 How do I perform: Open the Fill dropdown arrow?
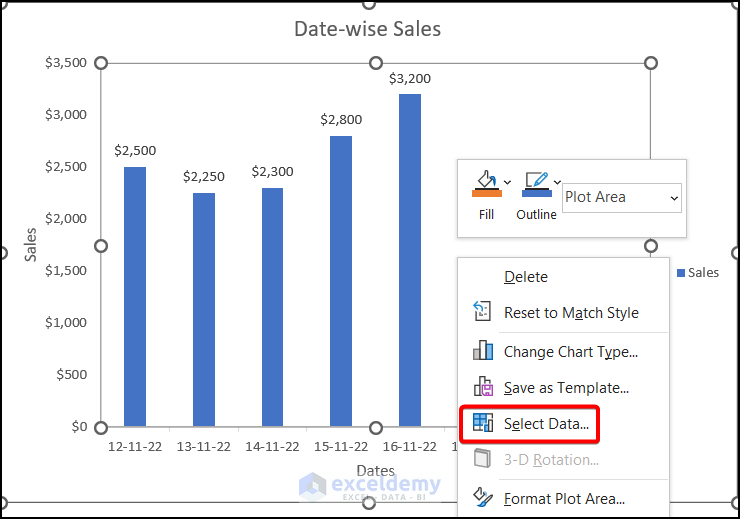coord(508,182)
